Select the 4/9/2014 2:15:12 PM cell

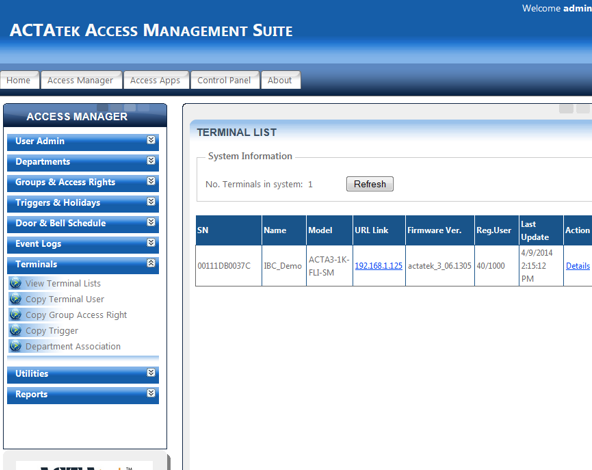[x=541, y=266]
